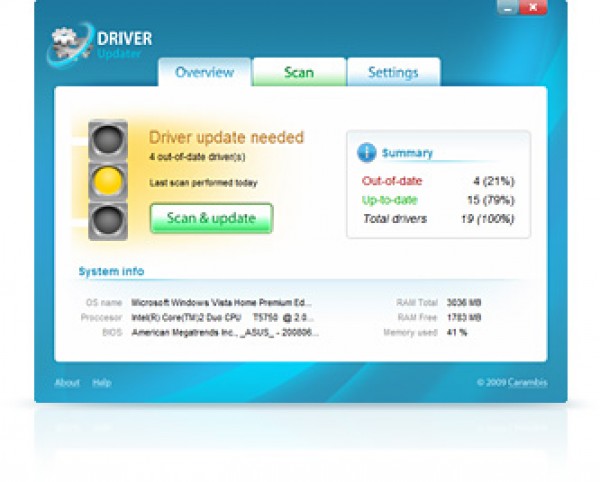The width and height of the screenshot is (600, 482).
Task: Open the Settings tab
Action: coord(393,72)
